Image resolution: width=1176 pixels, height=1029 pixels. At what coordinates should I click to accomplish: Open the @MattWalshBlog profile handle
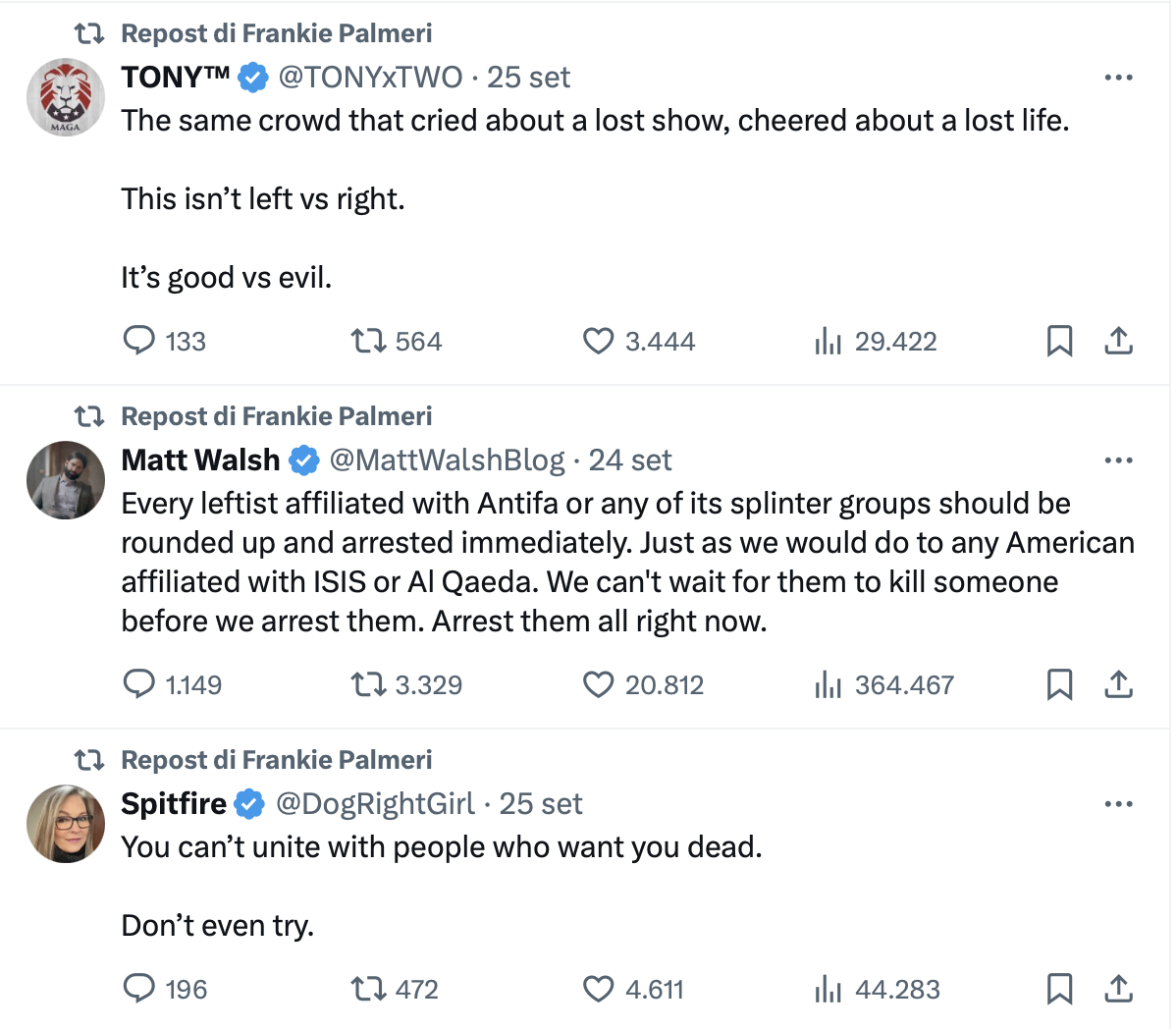point(447,460)
